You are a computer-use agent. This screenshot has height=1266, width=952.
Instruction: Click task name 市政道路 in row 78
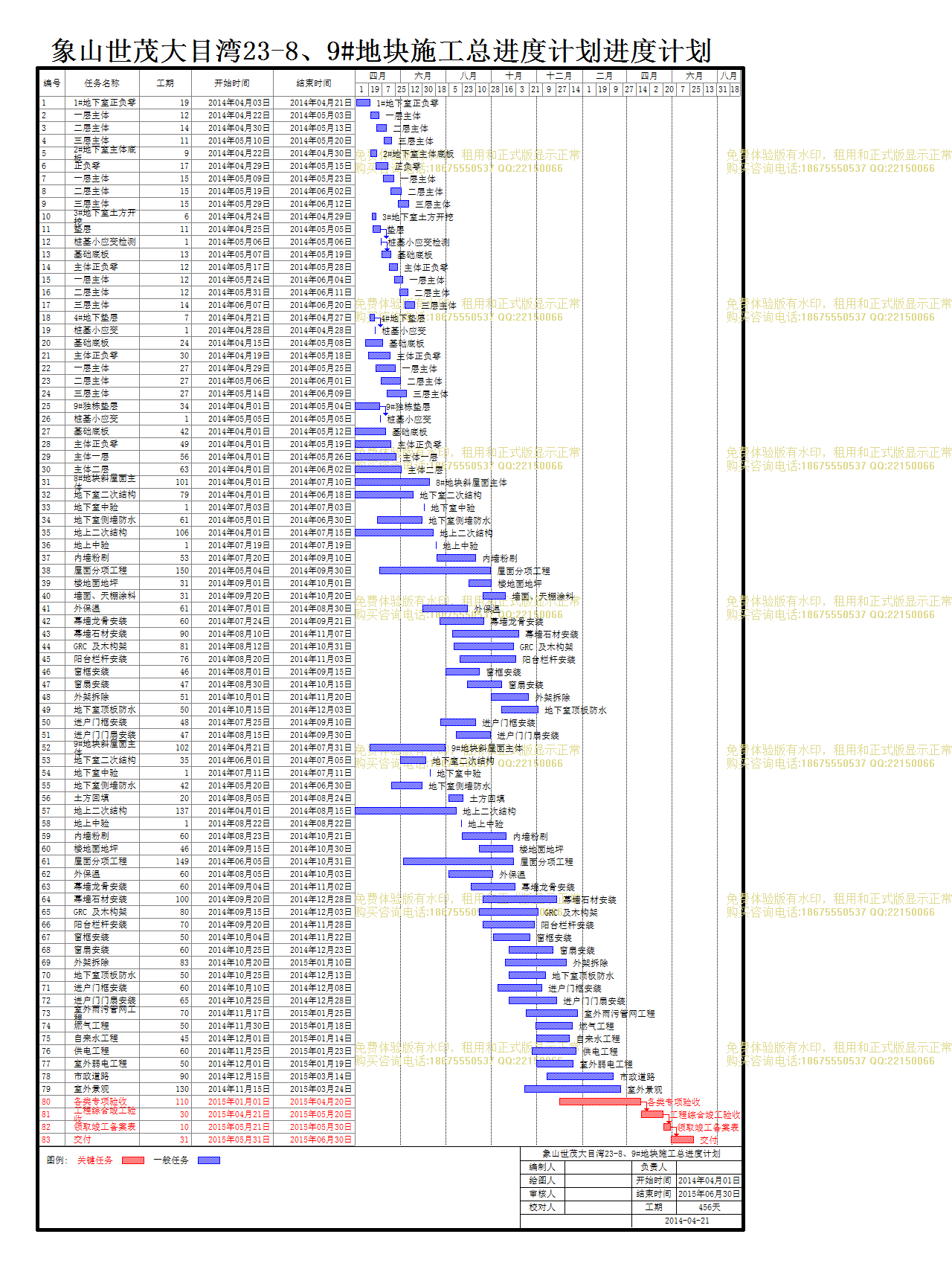[x=91, y=1076]
